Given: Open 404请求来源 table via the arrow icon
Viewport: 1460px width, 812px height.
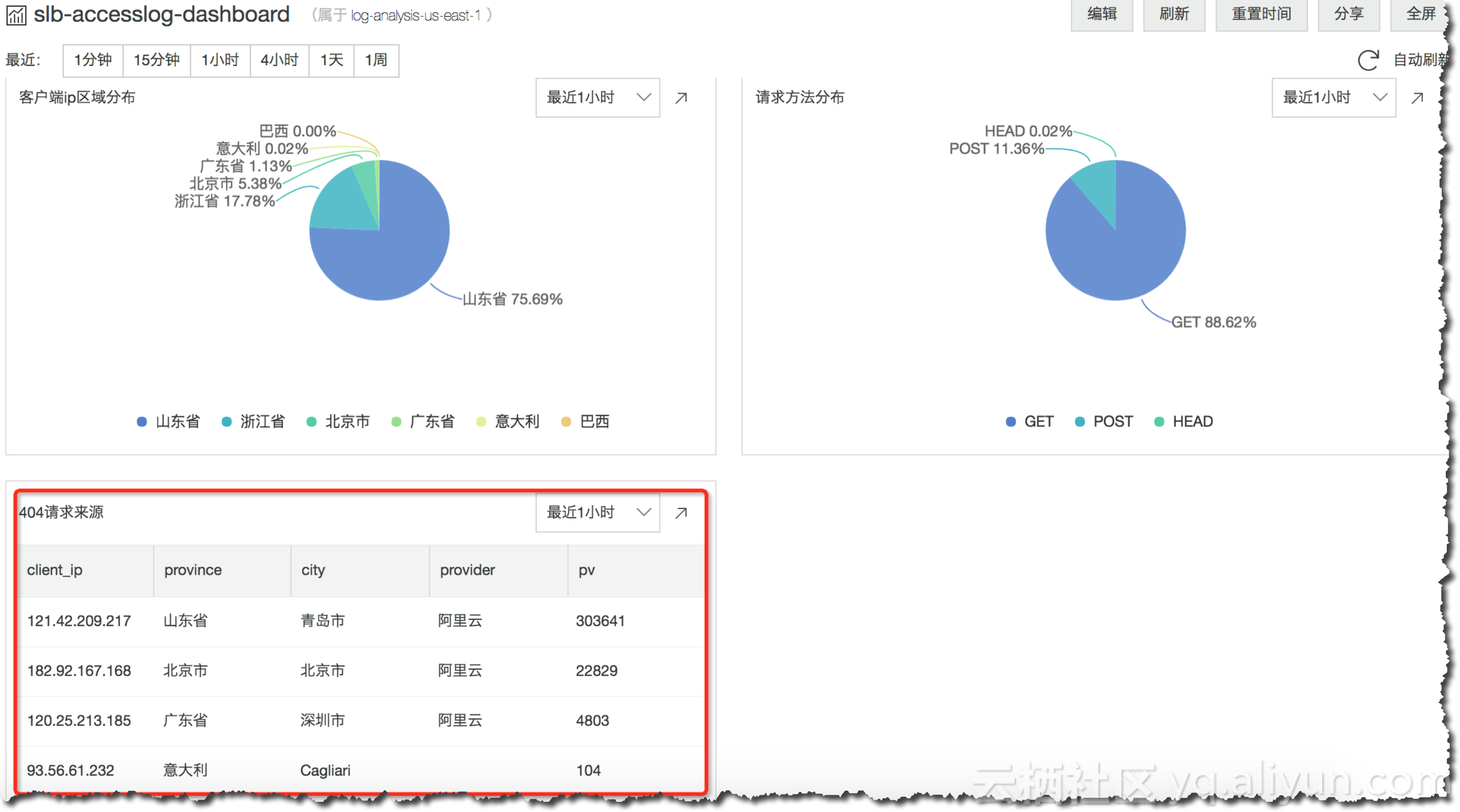Looking at the screenshot, I should coord(681,512).
